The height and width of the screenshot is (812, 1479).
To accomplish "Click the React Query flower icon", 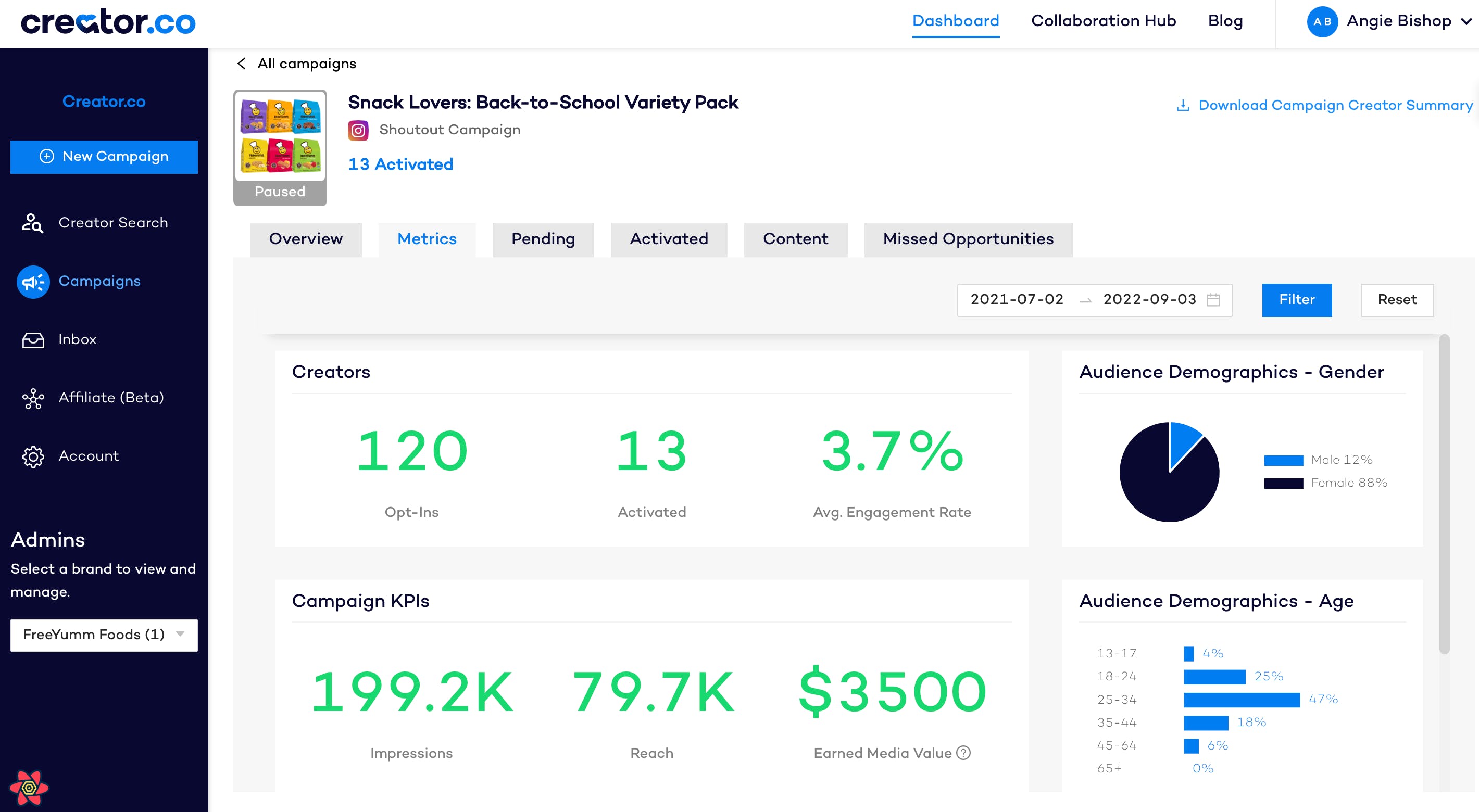I will tap(29, 788).
